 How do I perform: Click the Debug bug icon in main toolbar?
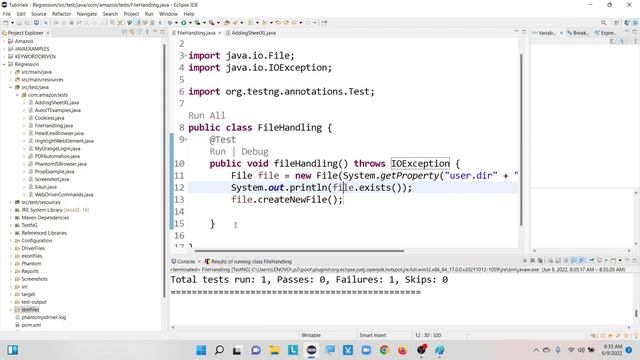click(x=170, y=23)
